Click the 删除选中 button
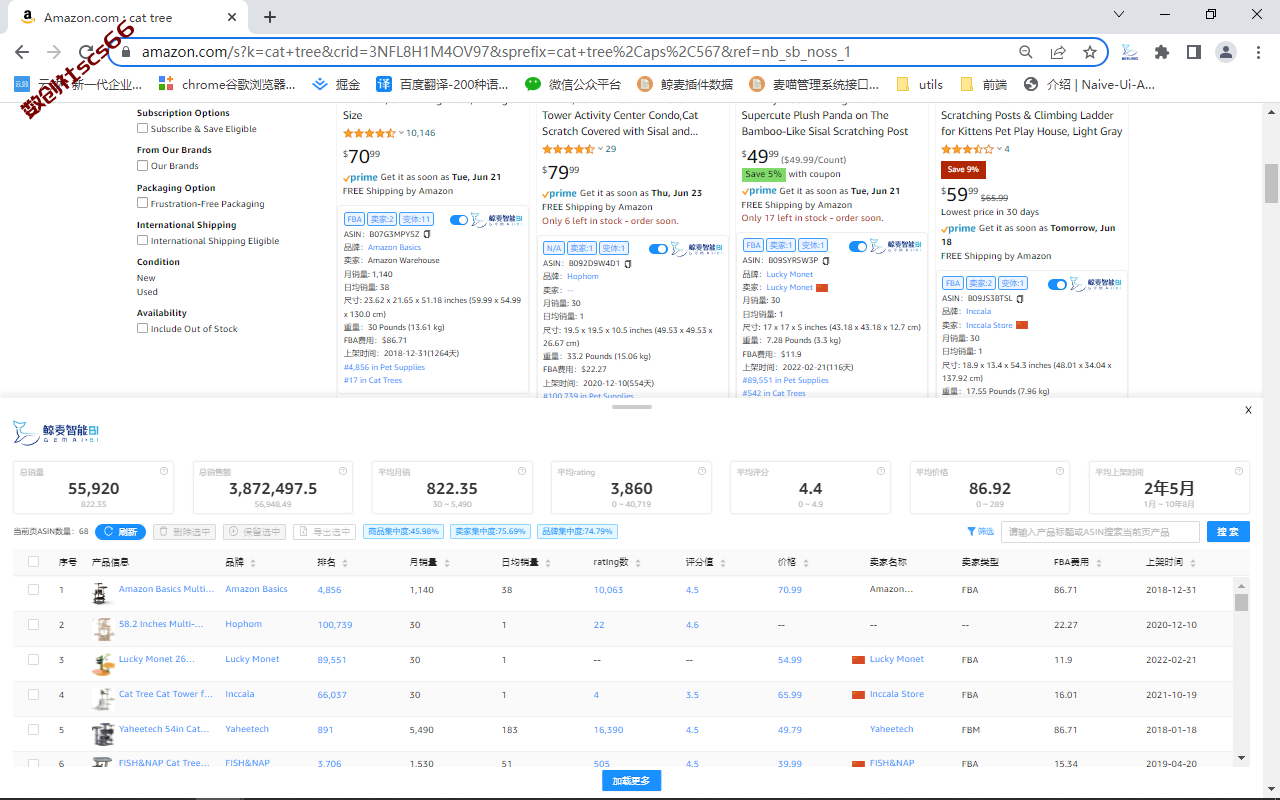The width and height of the screenshot is (1280, 800). (184, 532)
